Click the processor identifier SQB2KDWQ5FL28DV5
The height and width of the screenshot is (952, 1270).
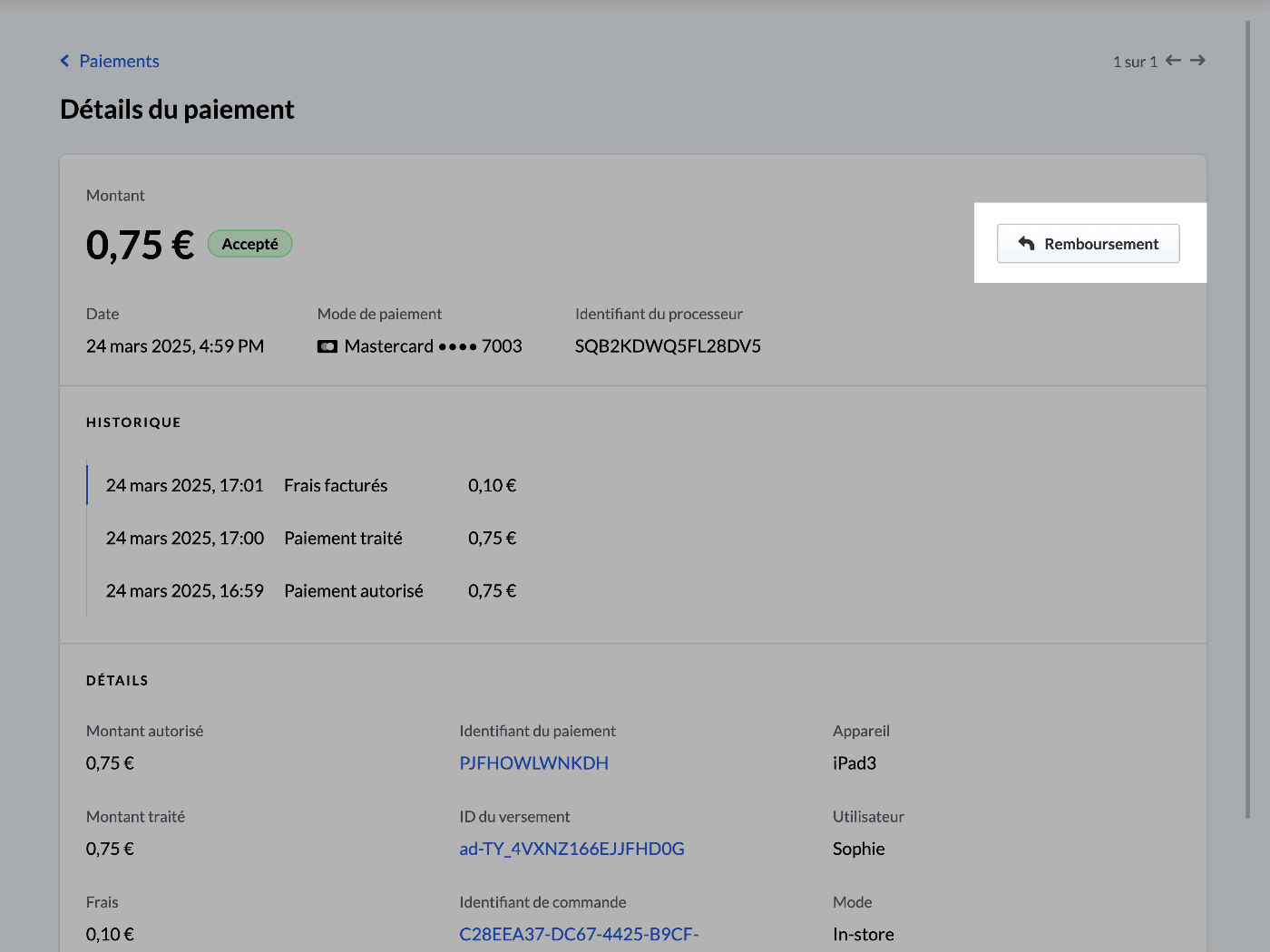point(668,346)
